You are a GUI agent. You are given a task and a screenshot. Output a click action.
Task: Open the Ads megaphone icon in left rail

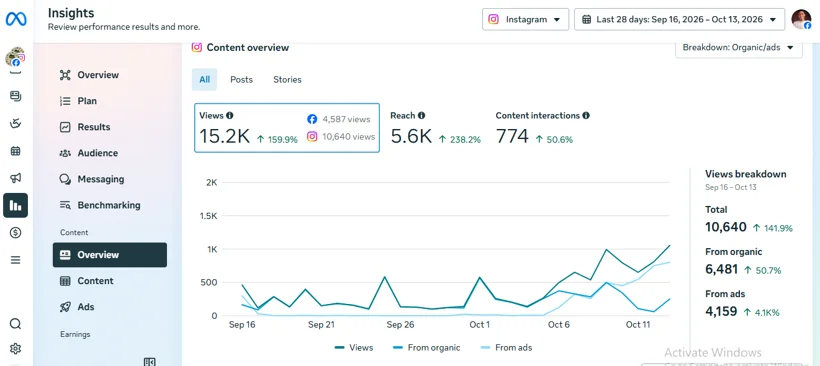(x=15, y=178)
